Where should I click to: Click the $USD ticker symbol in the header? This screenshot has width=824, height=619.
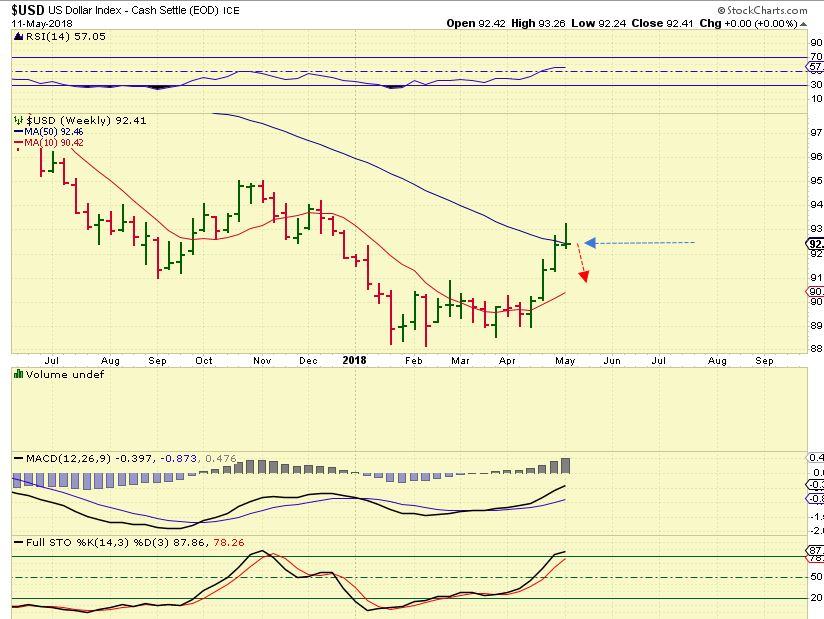tap(28, 10)
